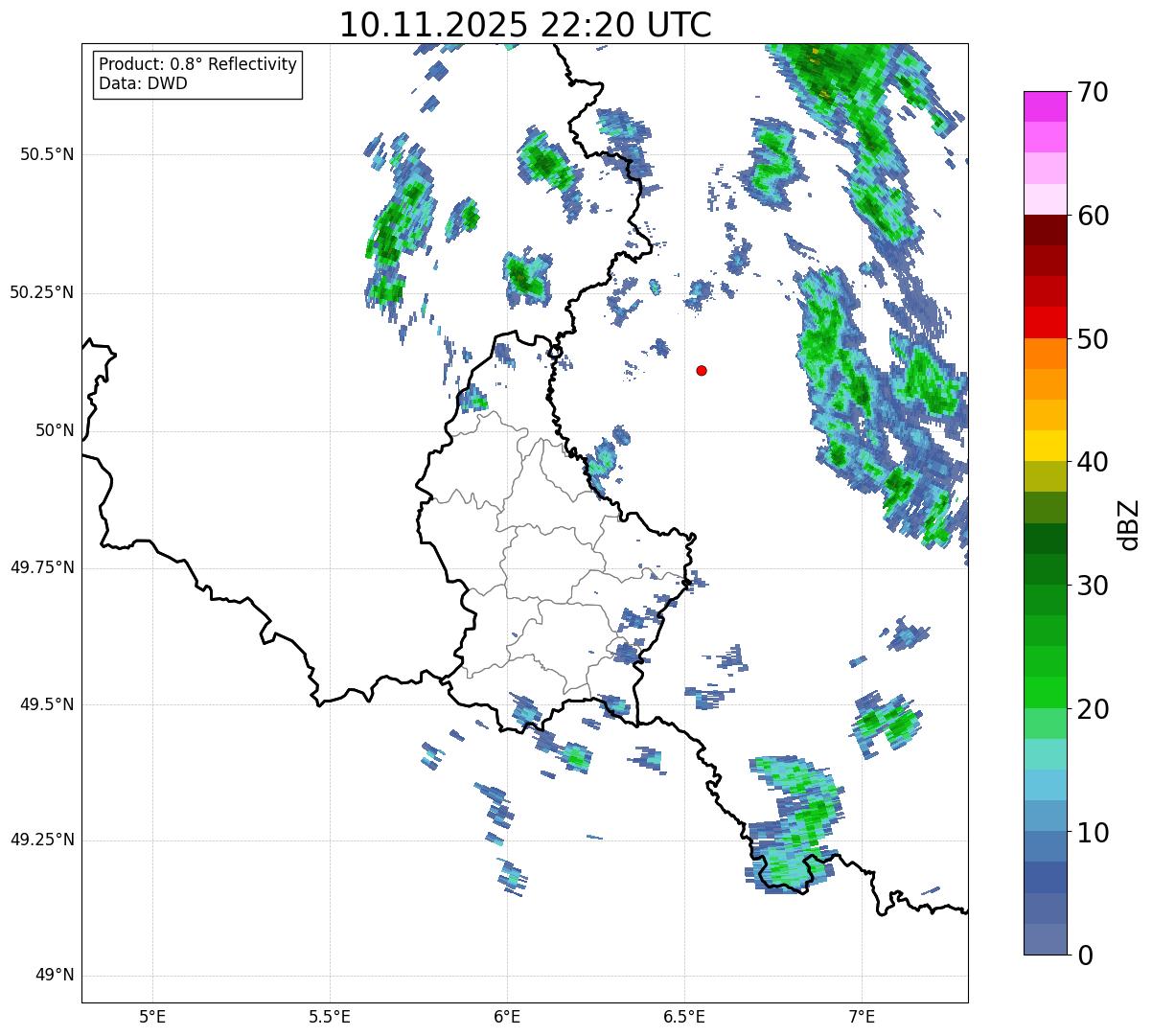The width and height of the screenshot is (1152, 1036).
Task: Click the colorbar 20 tick label
Action: click(x=1093, y=709)
